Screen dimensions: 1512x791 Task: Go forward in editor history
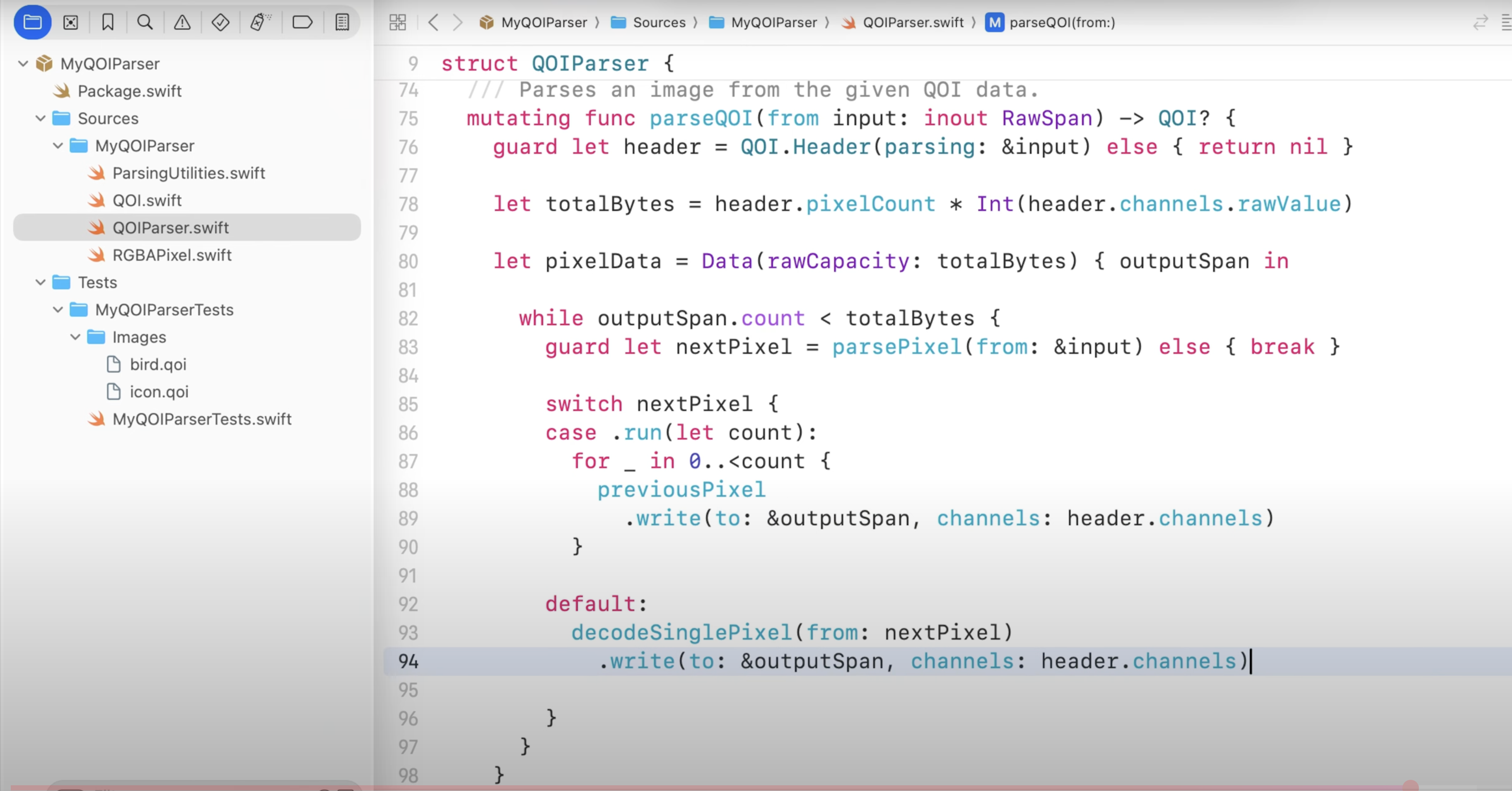point(458,22)
